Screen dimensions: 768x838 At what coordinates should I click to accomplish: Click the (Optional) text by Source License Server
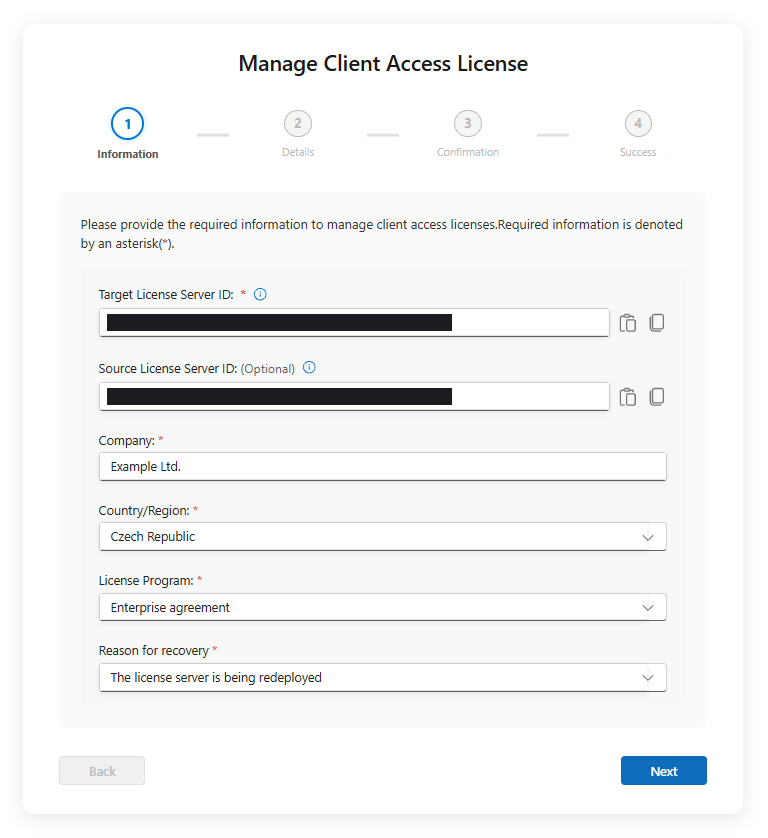click(268, 369)
